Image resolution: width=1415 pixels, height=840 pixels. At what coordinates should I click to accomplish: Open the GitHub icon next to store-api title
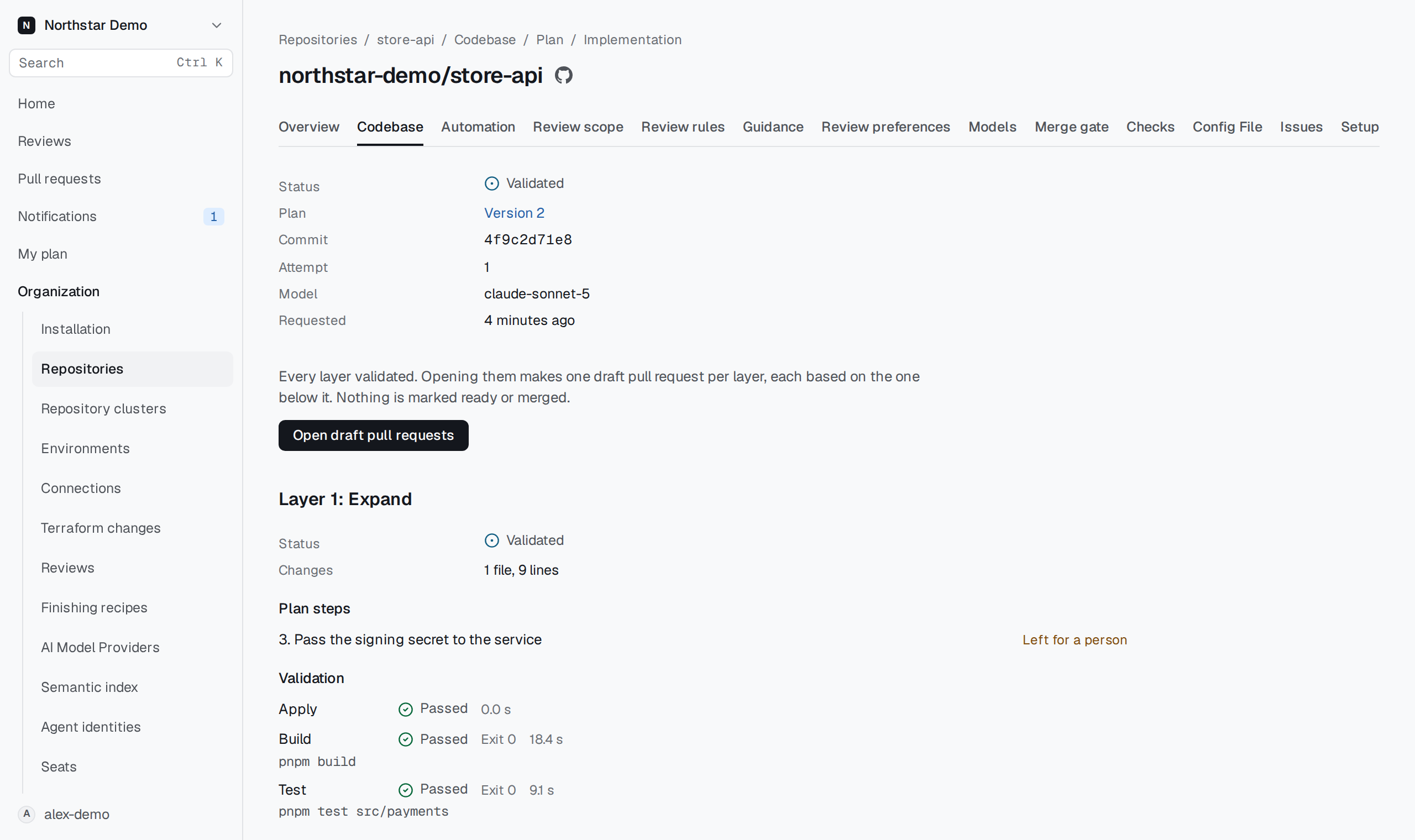point(563,75)
